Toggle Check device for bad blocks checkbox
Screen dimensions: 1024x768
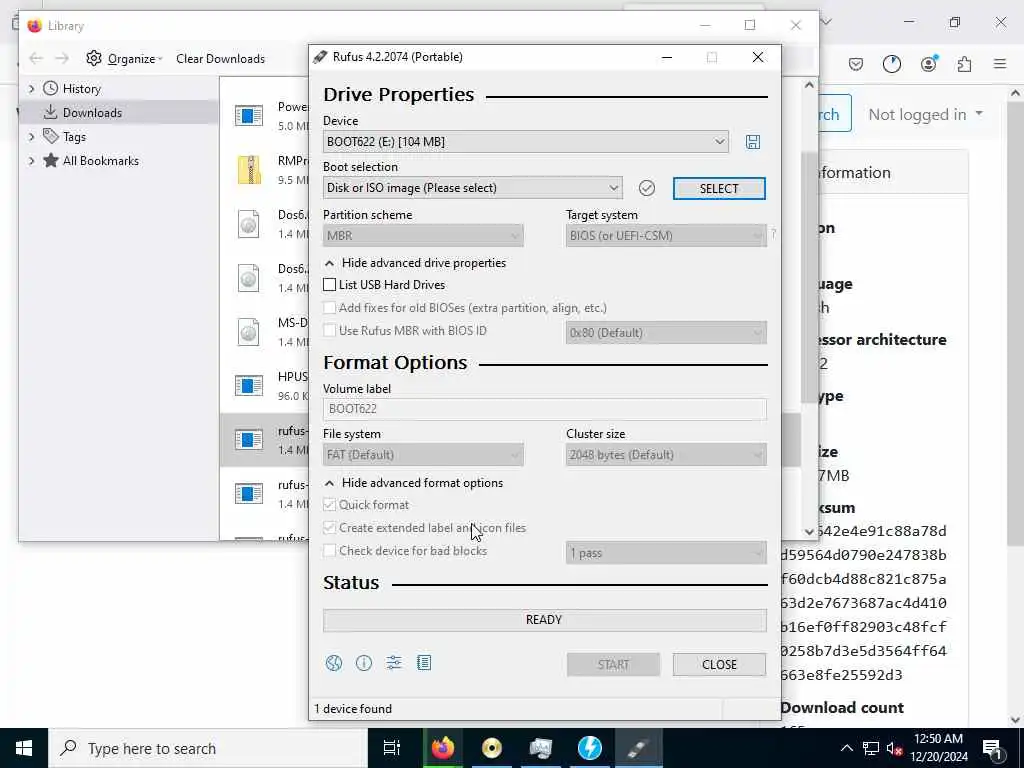330,551
